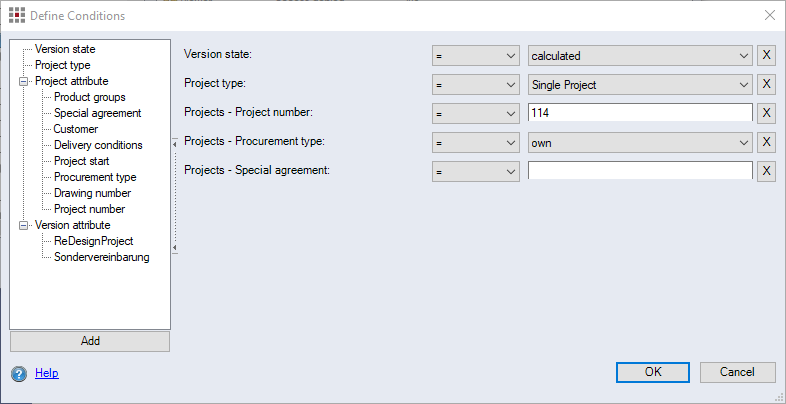The width and height of the screenshot is (786, 404).
Task: Open the Procurement type value dropdown
Action: pyautogui.click(x=742, y=142)
